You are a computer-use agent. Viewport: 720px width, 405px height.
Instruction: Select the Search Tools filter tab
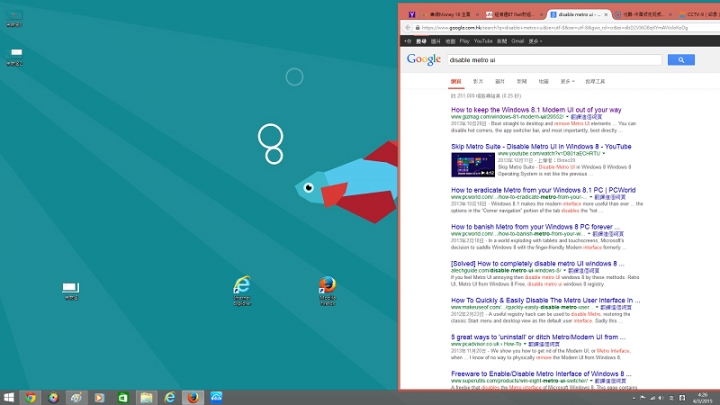pyautogui.click(x=595, y=81)
